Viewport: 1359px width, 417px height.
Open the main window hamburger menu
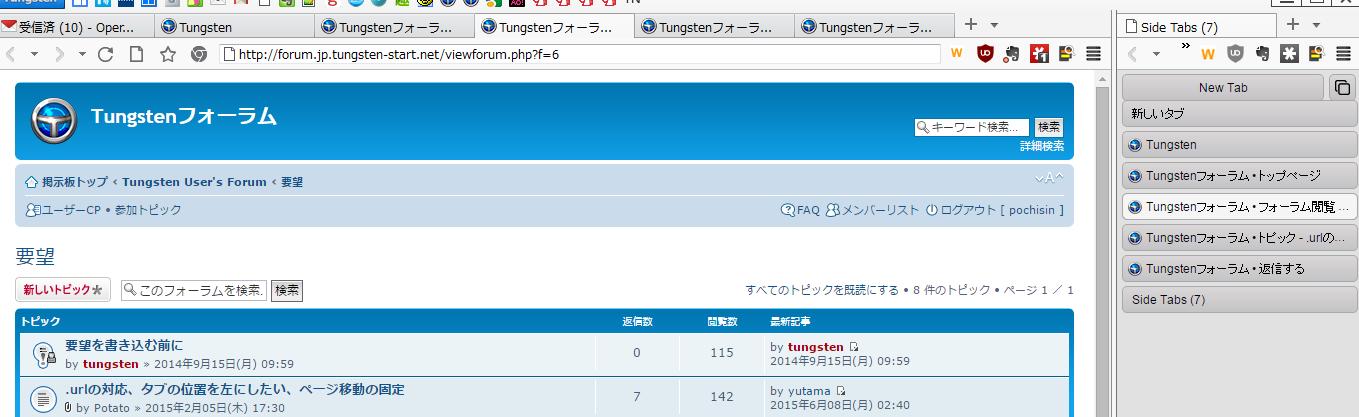[1094, 53]
